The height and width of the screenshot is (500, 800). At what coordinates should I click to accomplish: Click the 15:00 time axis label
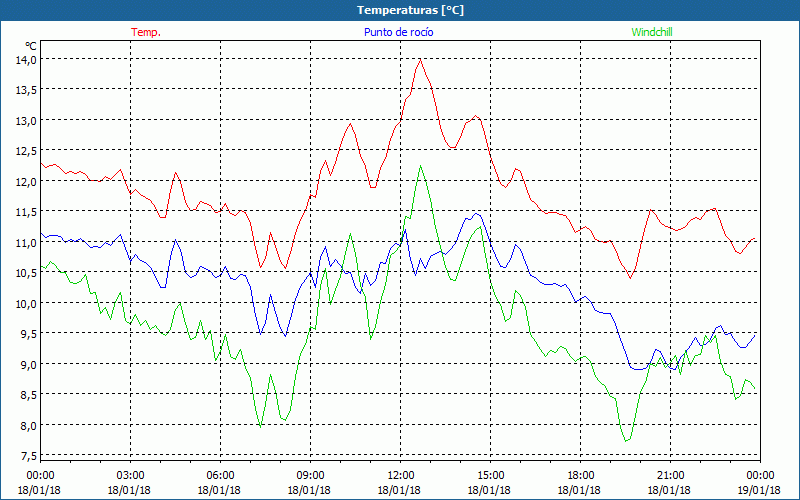coord(490,476)
